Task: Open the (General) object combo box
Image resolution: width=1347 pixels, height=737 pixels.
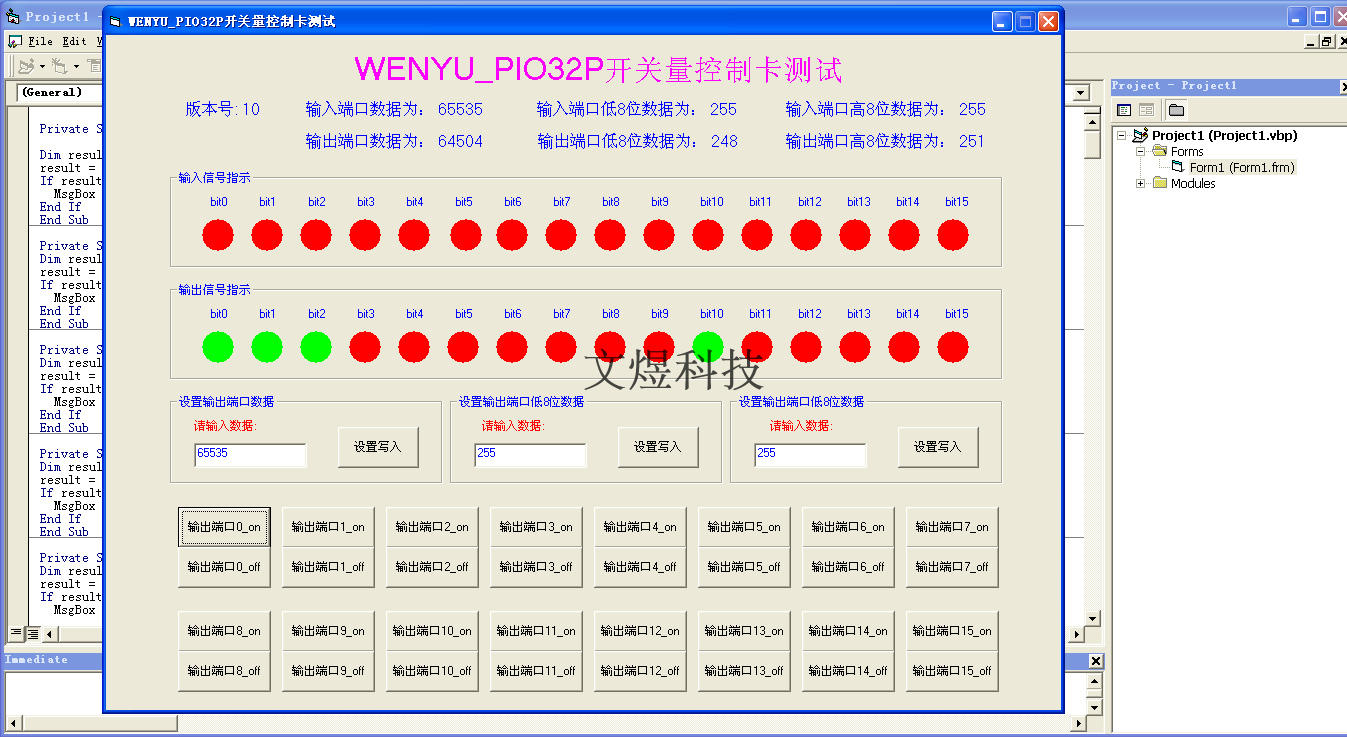Action: point(58,92)
